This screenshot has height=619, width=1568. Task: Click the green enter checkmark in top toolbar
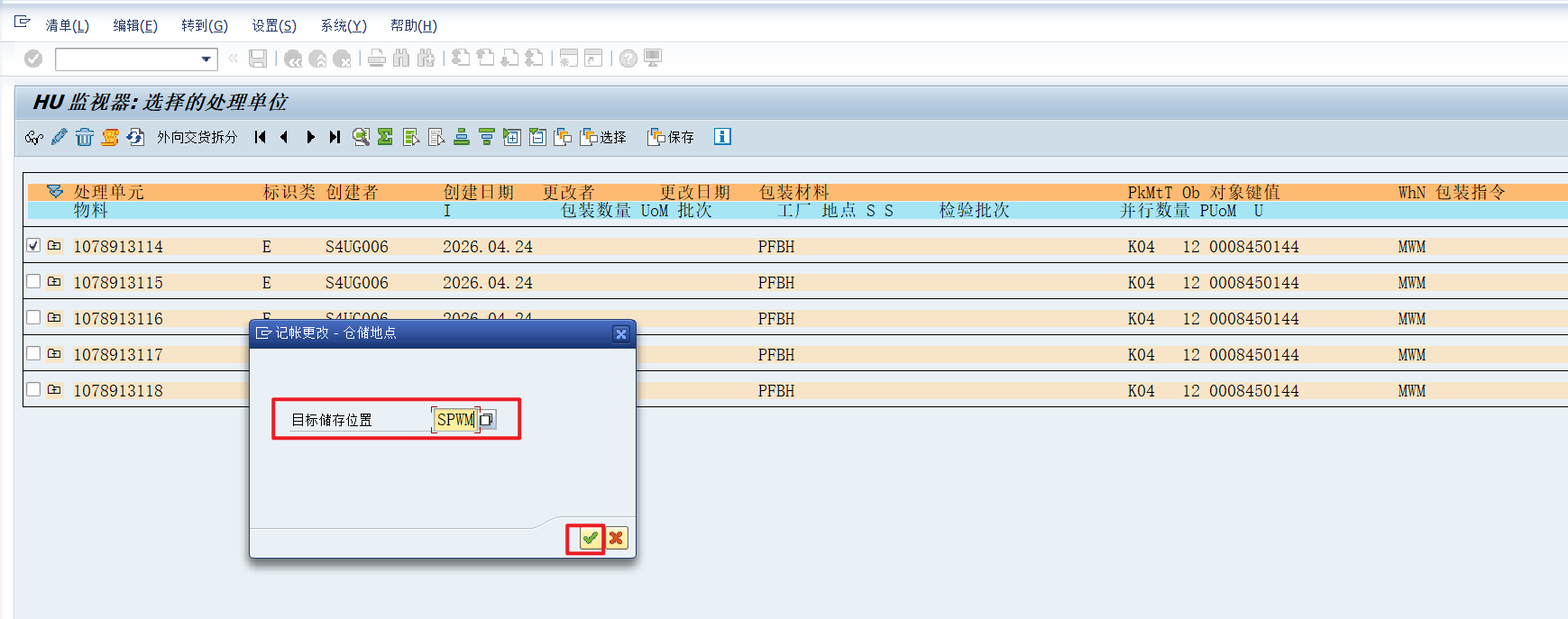(33, 59)
